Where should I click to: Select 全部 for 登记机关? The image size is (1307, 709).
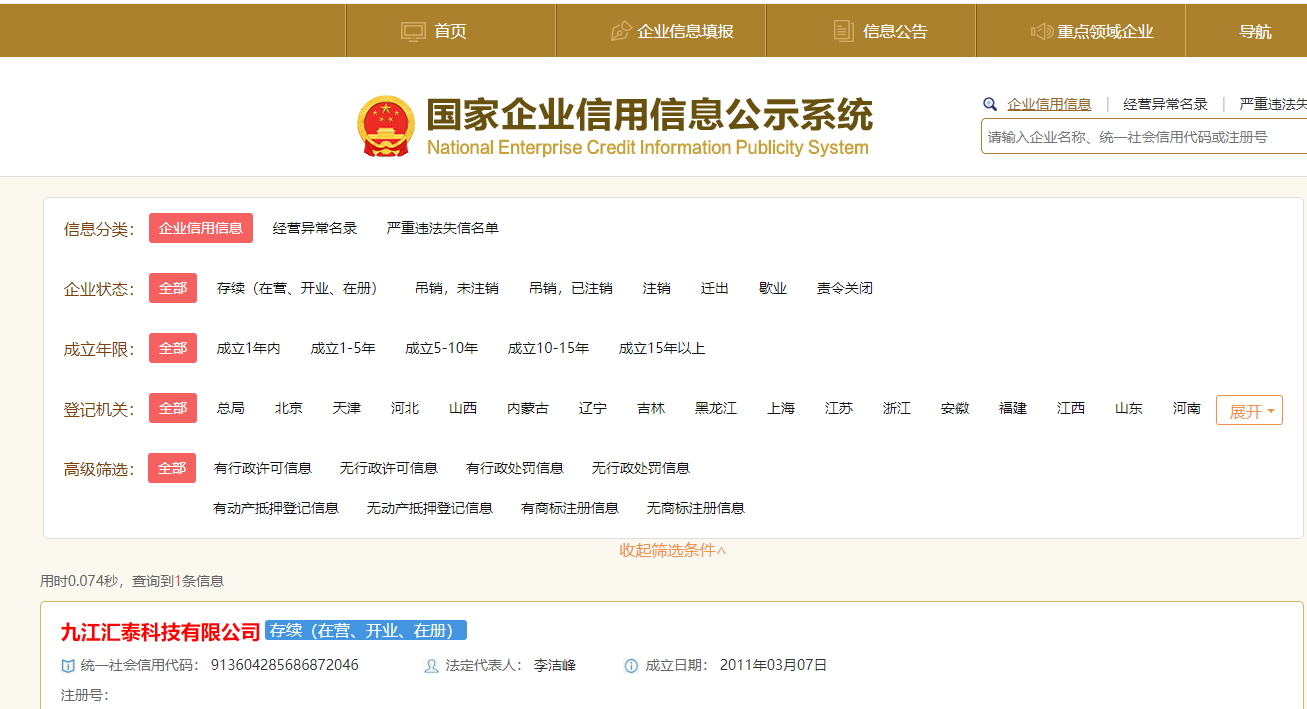pyautogui.click(x=173, y=408)
